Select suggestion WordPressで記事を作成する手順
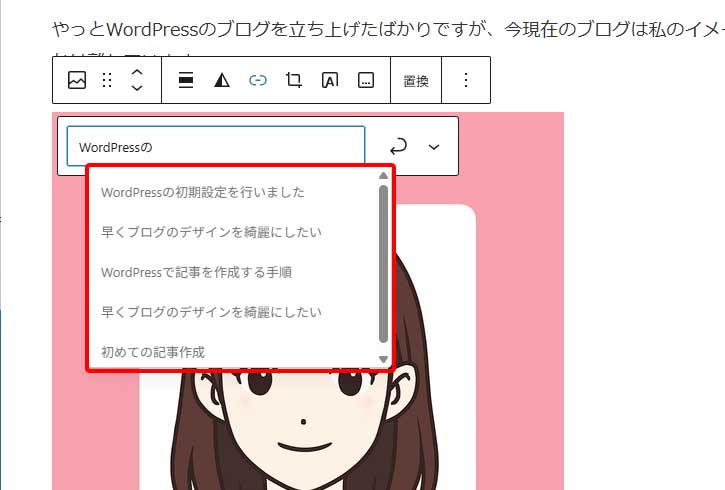Screen dimensions: 725x490 click(x=196, y=272)
